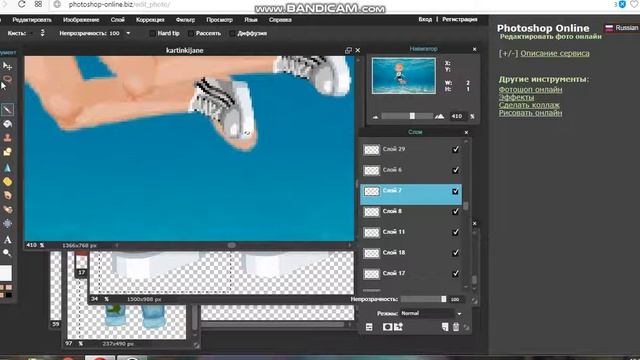Select the Burn tool below the sponge
This screenshot has height=360, width=640.
7,196
